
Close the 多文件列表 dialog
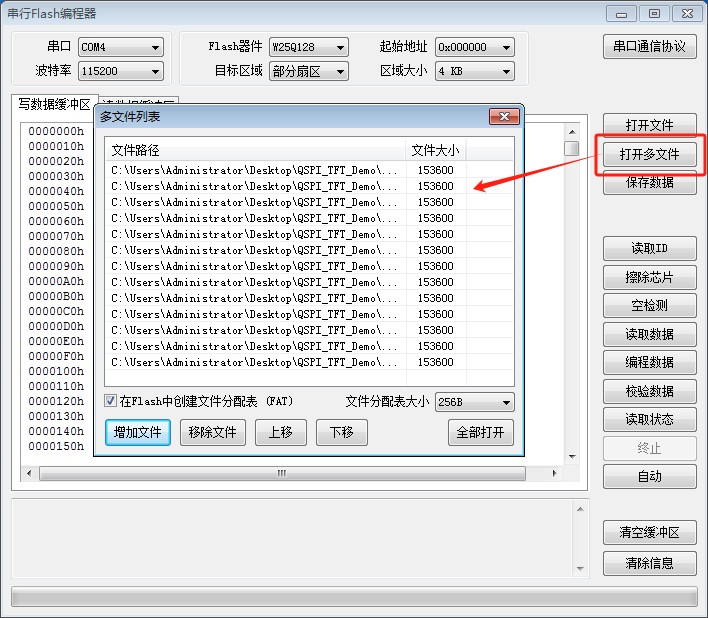click(504, 116)
